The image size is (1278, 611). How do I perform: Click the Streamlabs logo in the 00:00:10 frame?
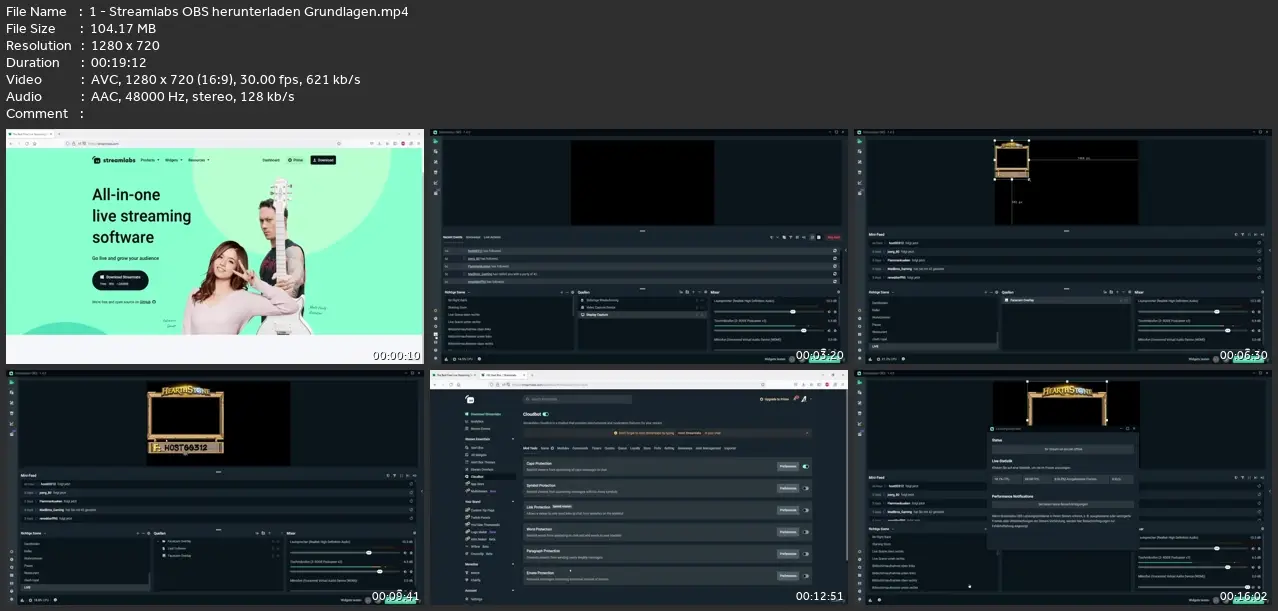(x=114, y=160)
